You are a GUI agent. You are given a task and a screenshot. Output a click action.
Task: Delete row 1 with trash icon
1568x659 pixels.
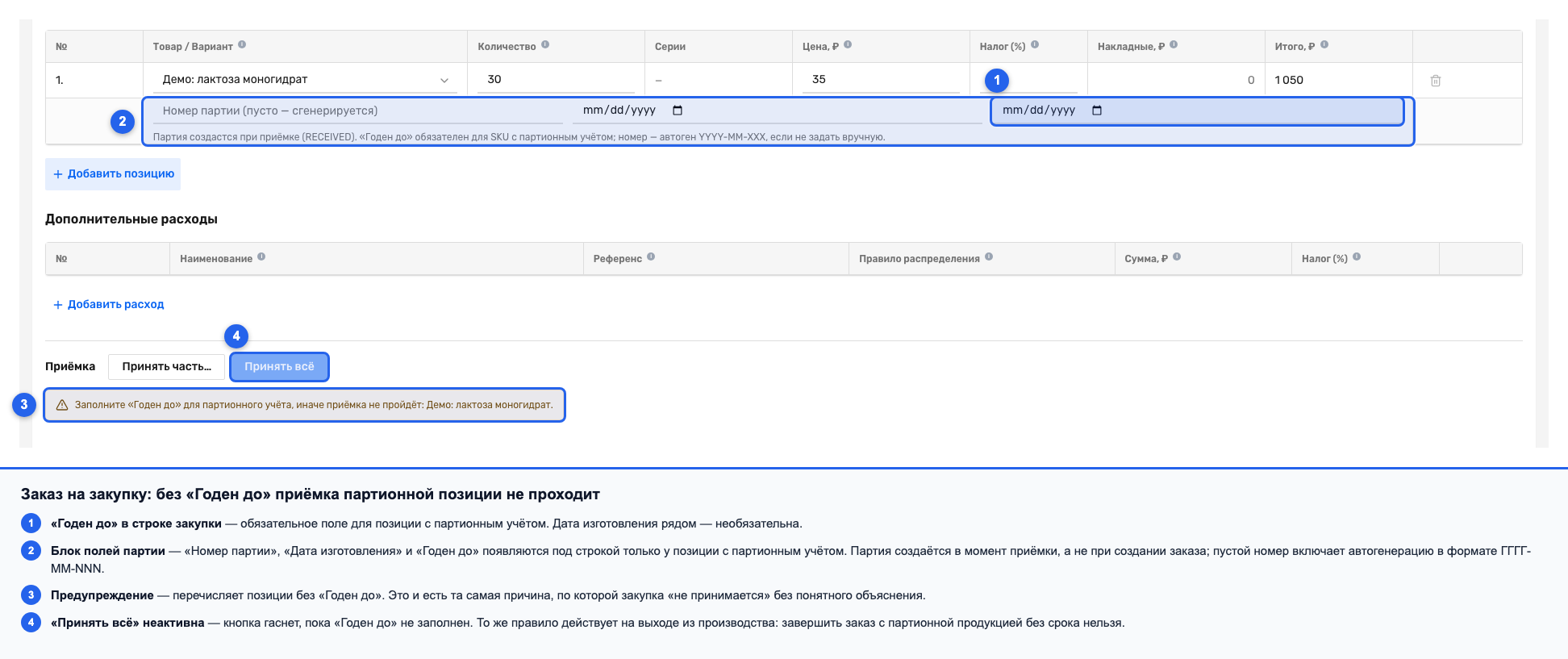coord(1436,81)
